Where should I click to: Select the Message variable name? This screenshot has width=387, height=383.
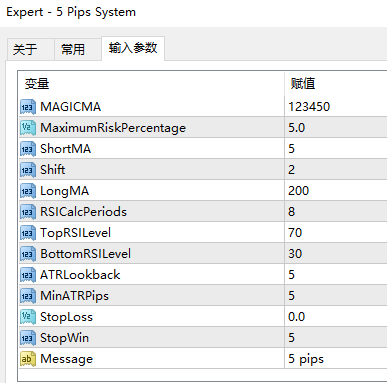66,359
